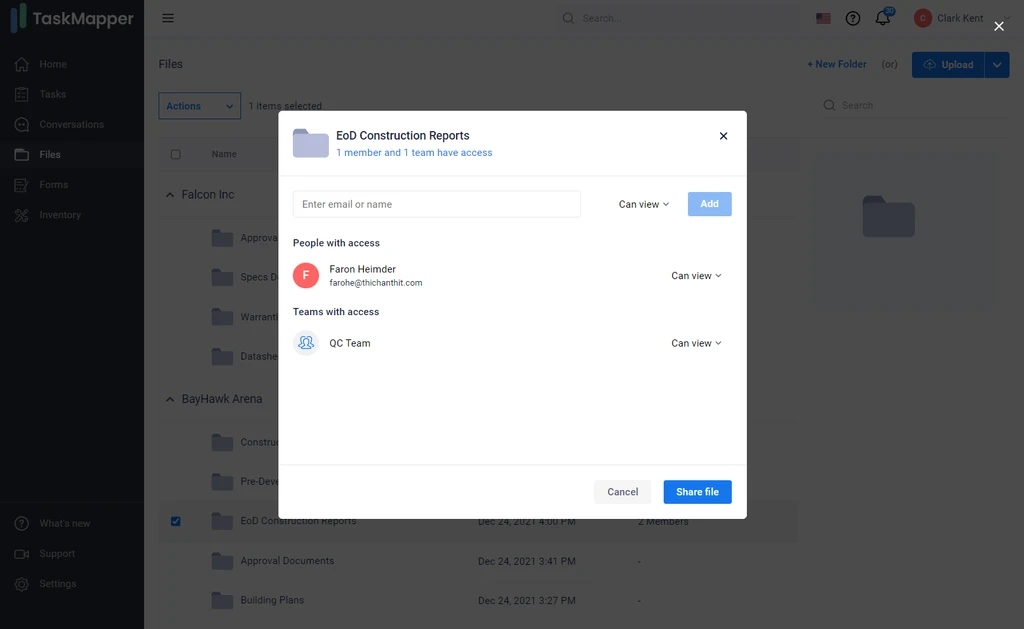Go to Inventory in sidebar
Screen dimensions: 1024x629
click(60, 215)
